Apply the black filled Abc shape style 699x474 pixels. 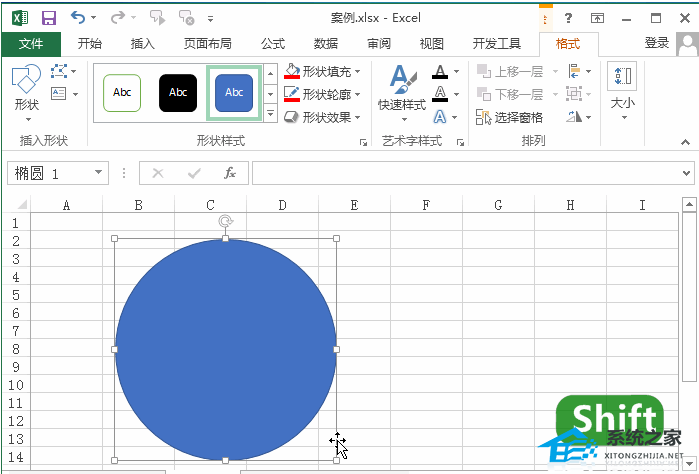tap(178, 93)
